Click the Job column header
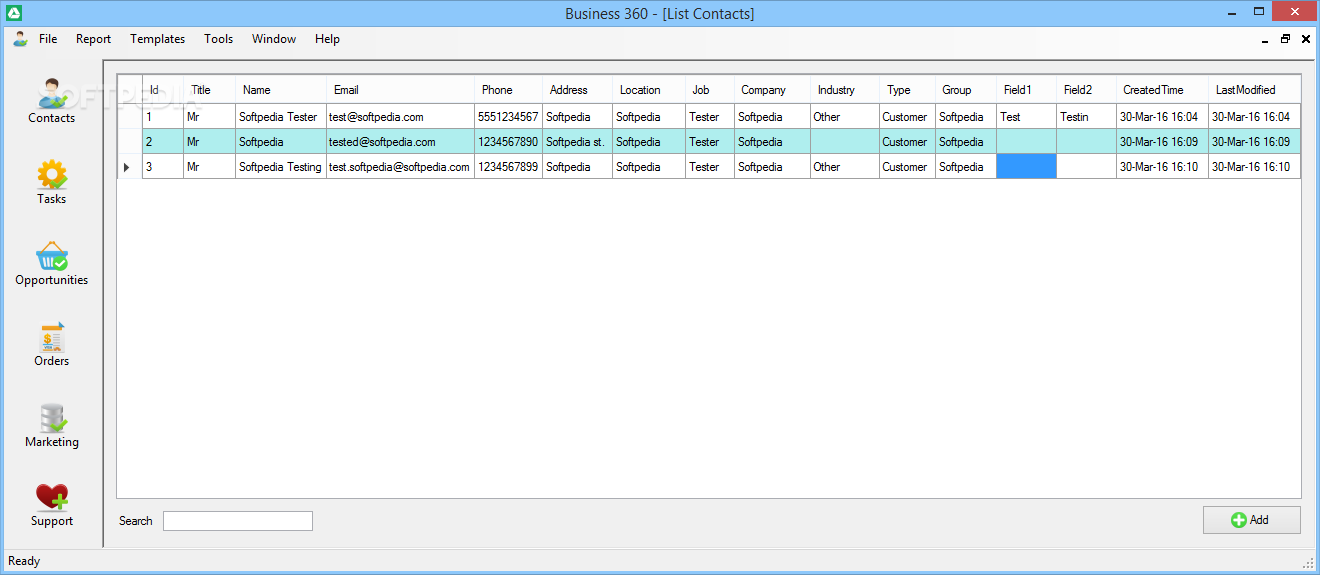The image size is (1320, 575). click(710, 89)
